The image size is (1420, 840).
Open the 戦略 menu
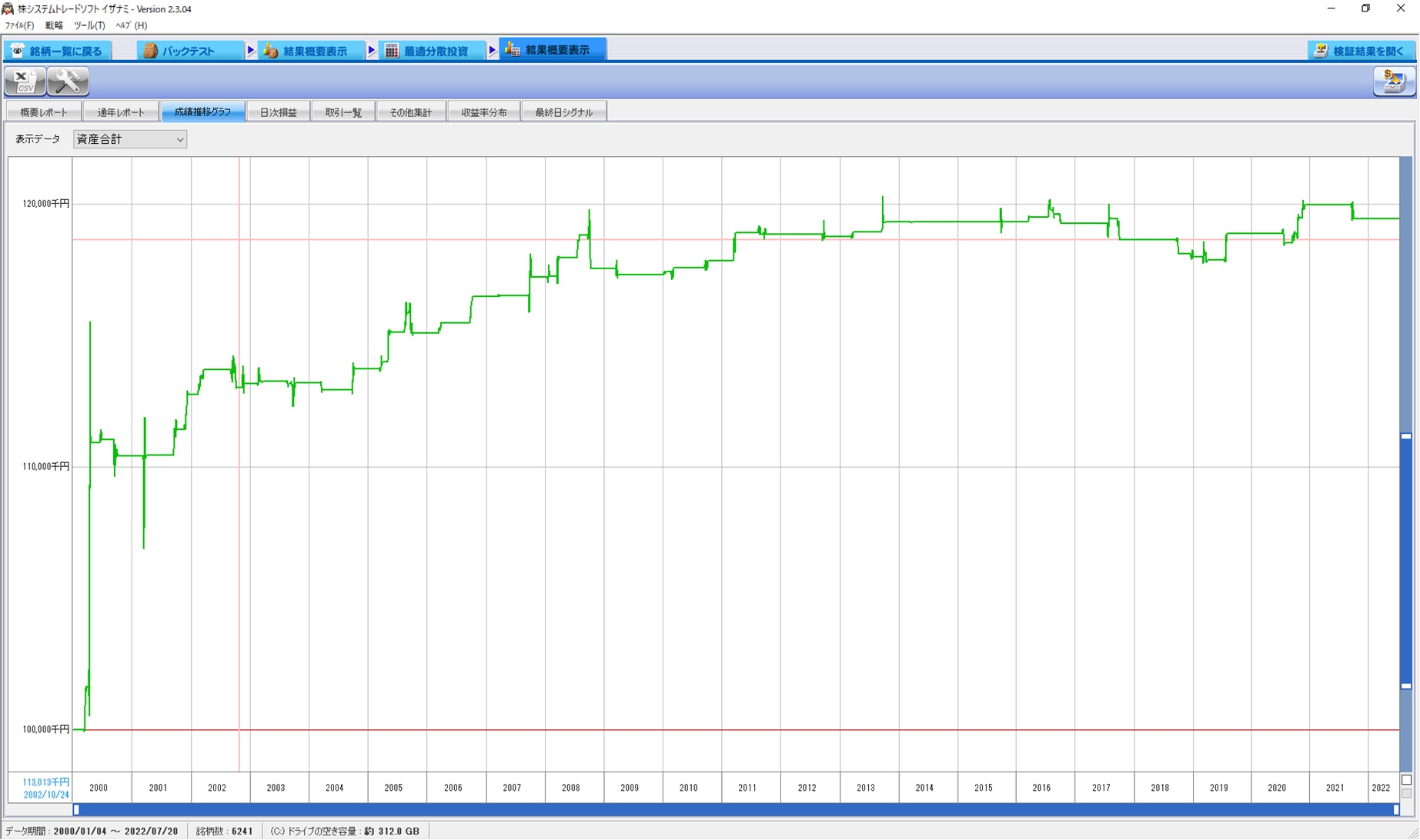point(54,25)
